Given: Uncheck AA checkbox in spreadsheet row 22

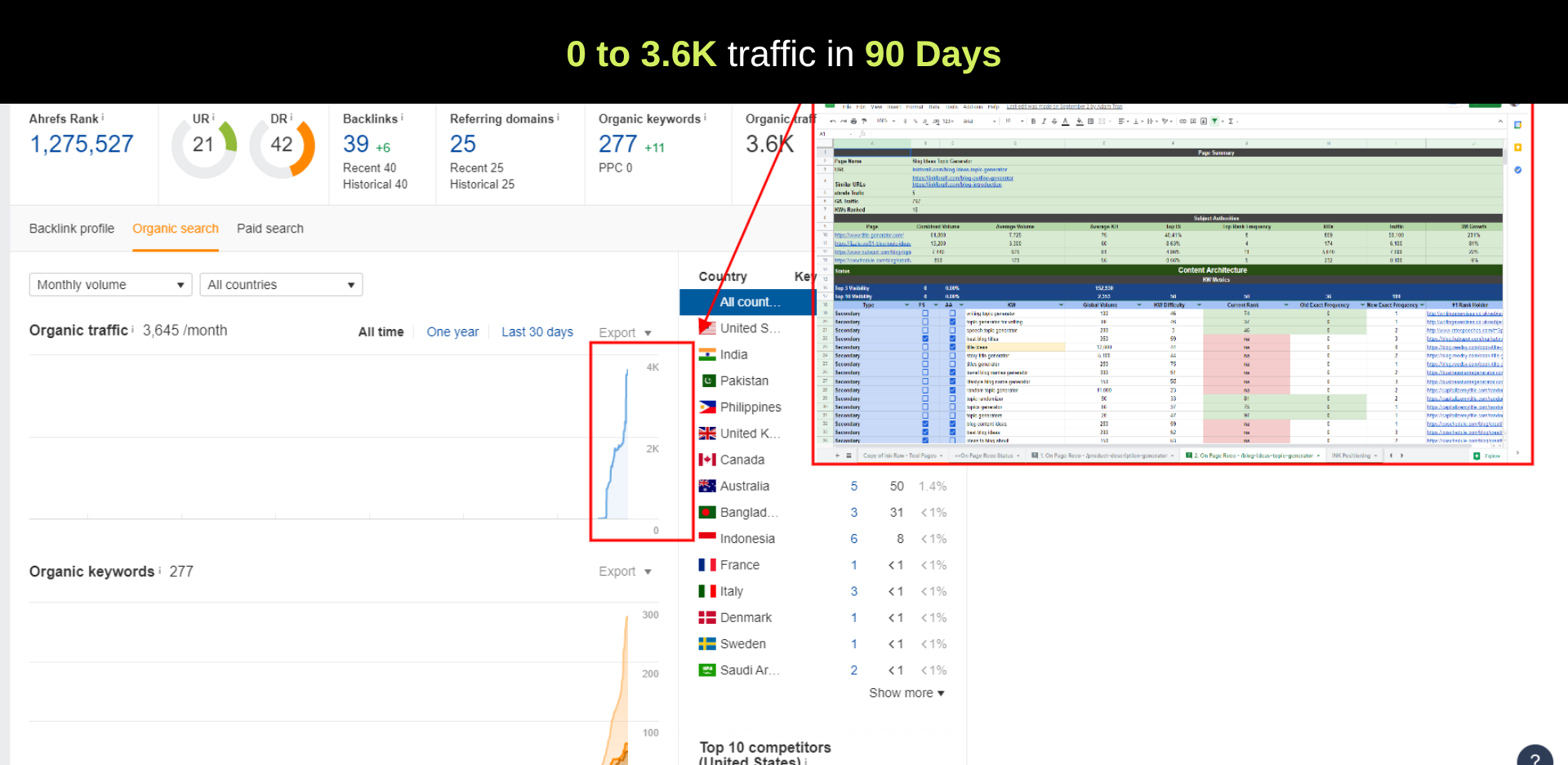Looking at the screenshot, I should point(952,339).
